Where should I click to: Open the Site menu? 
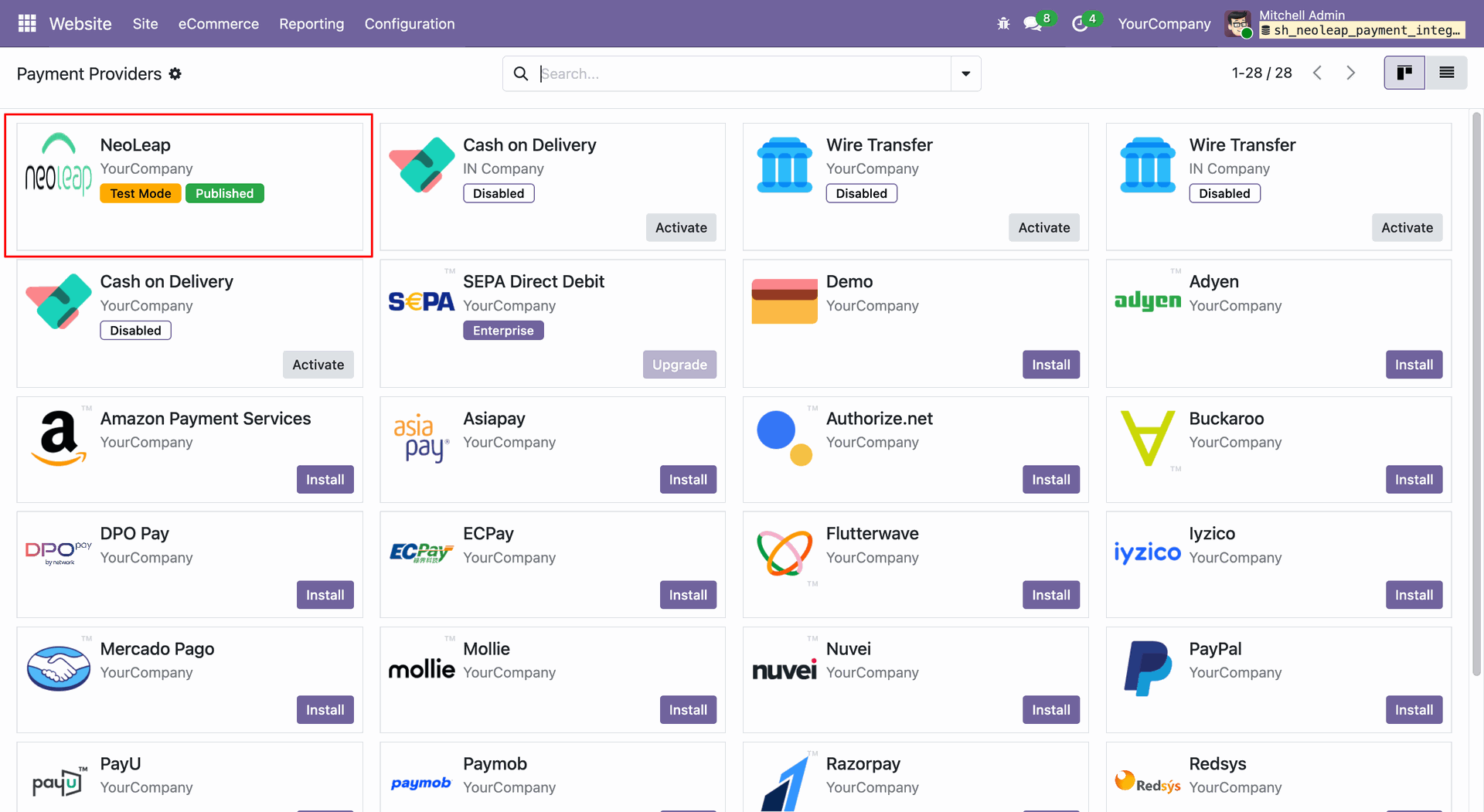pyautogui.click(x=145, y=24)
